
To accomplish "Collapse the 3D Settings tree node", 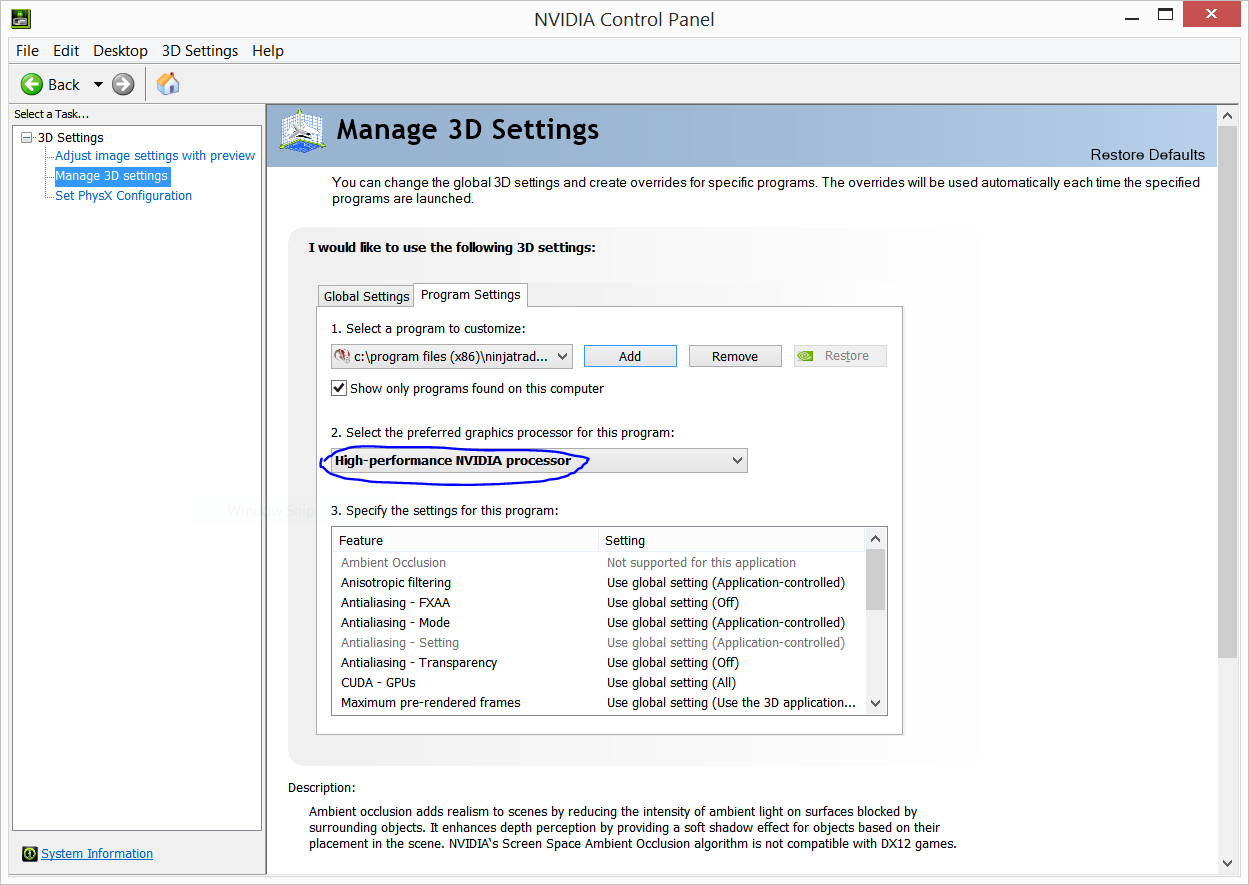I will pos(27,138).
